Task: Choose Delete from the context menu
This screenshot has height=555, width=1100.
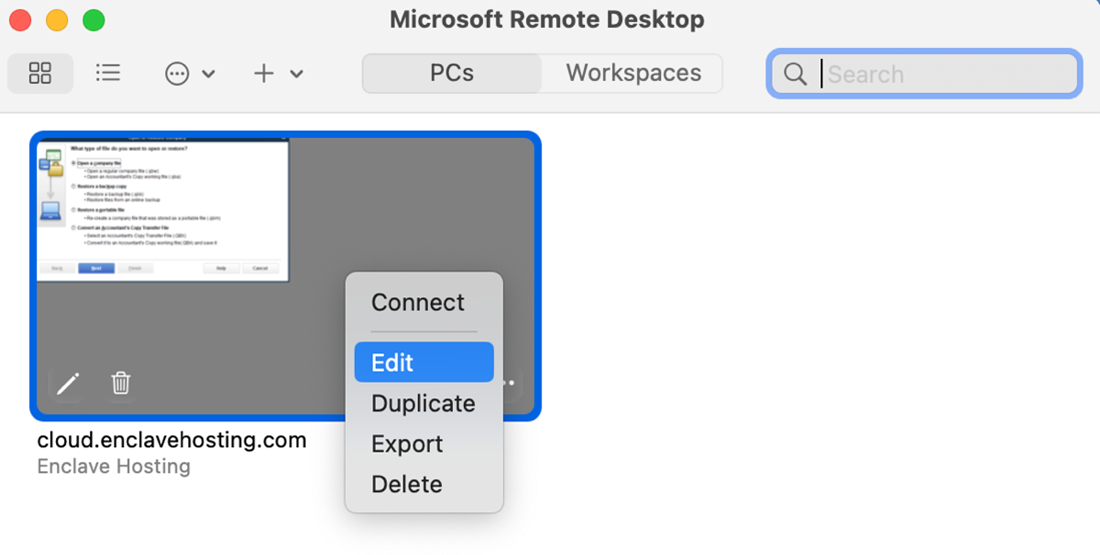Action: (424, 484)
